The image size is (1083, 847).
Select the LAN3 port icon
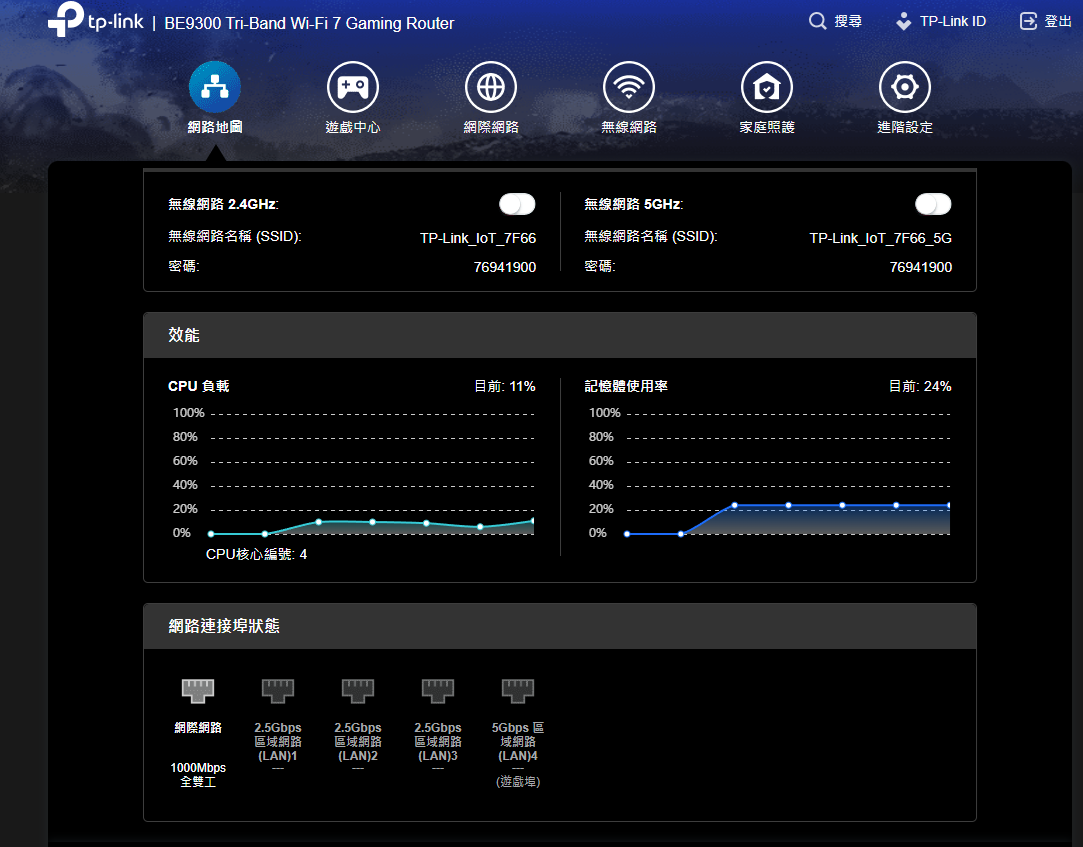(x=438, y=690)
